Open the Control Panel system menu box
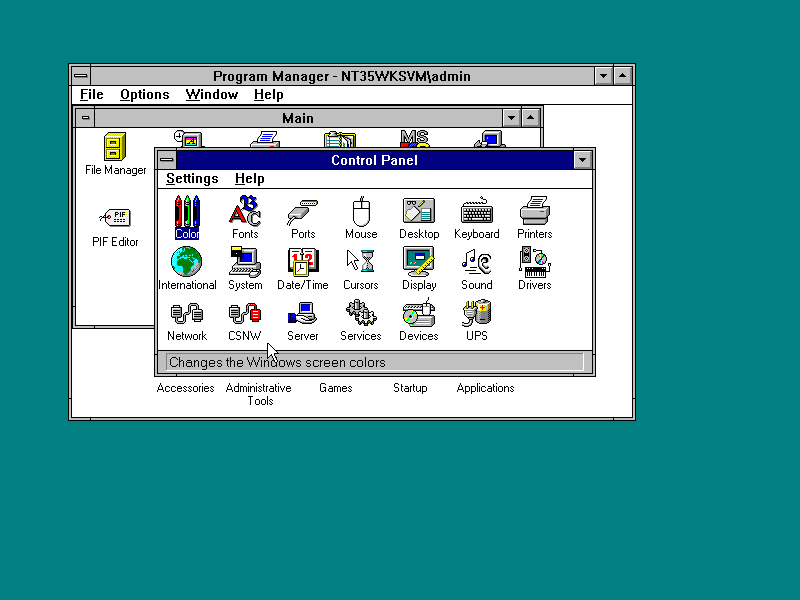The image size is (800, 600). [166, 160]
